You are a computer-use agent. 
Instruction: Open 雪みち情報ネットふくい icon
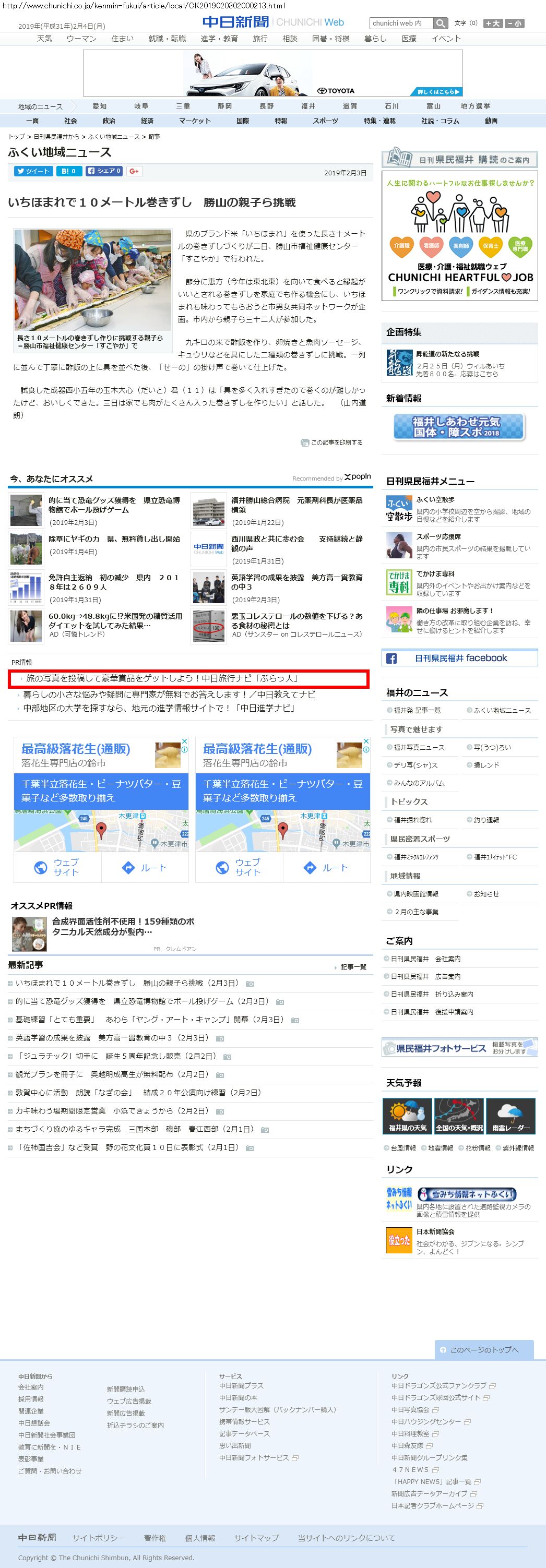click(399, 1199)
